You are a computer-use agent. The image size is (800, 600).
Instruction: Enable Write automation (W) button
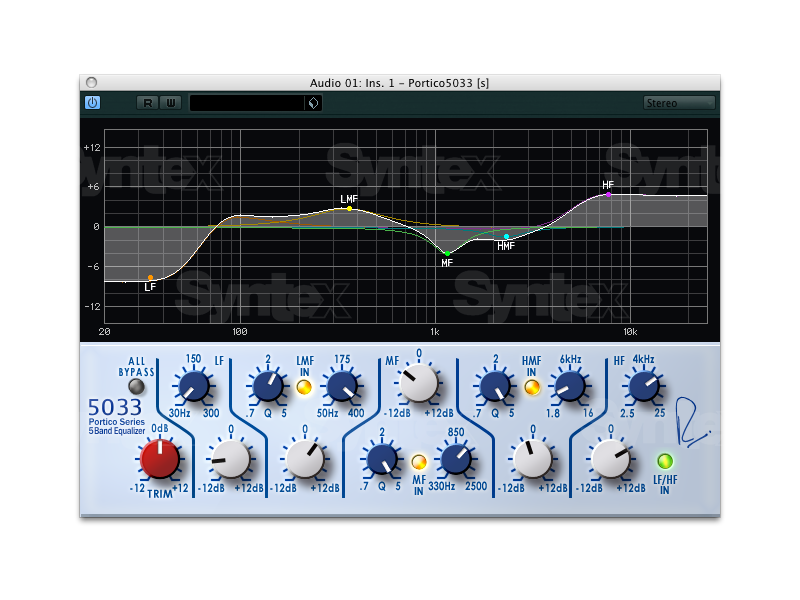coord(169,103)
